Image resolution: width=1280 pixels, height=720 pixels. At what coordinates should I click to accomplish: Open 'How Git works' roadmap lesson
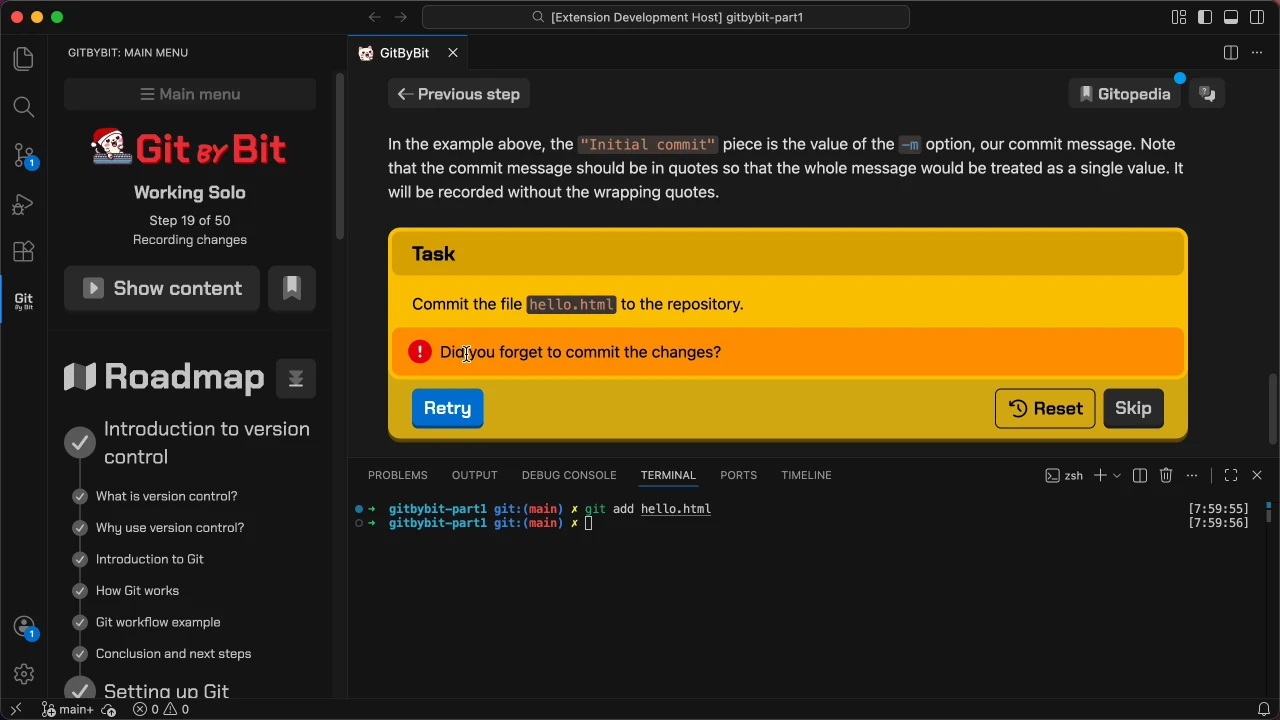coord(137,591)
